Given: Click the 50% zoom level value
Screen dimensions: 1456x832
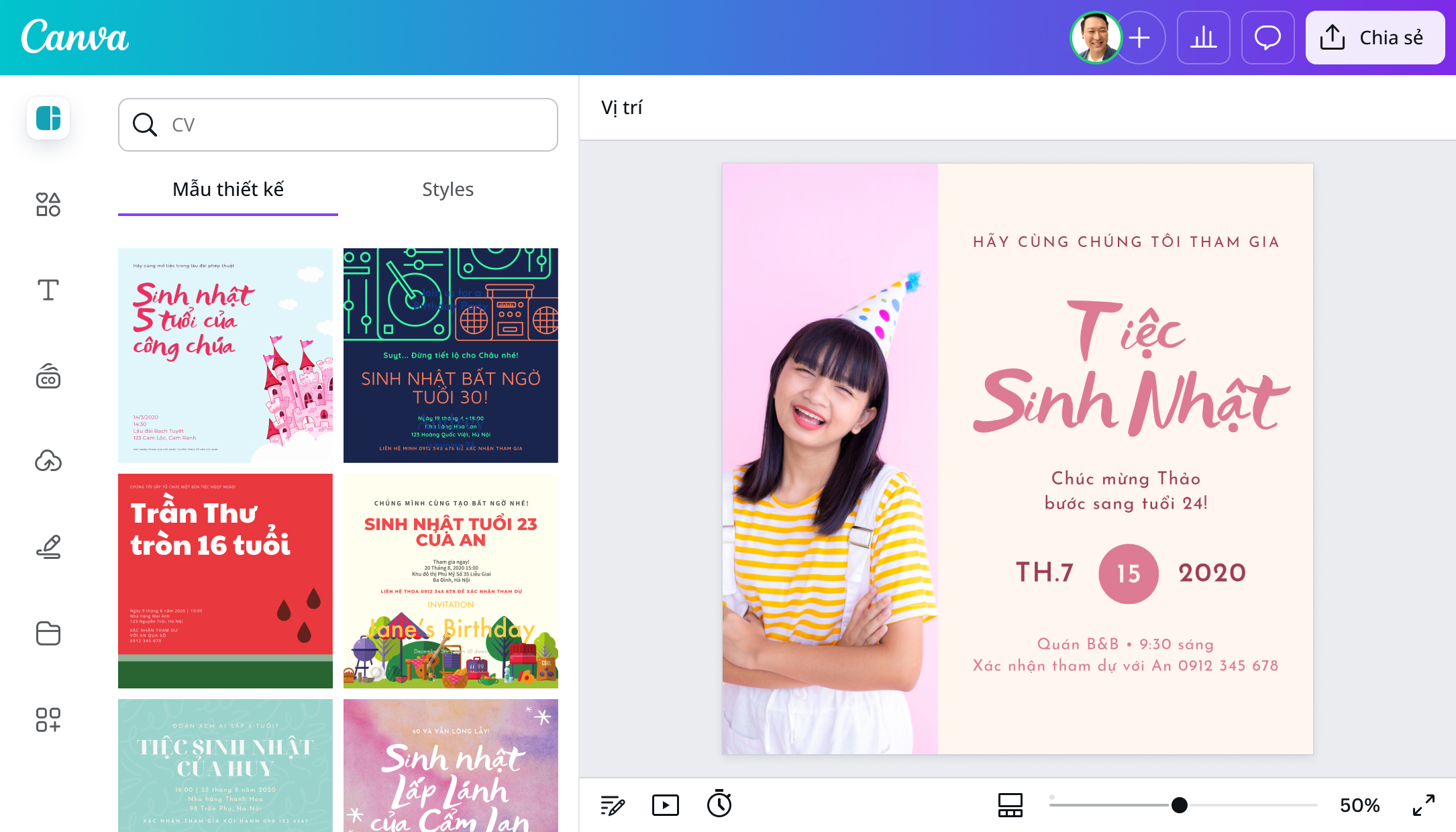Looking at the screenshot, I should coord(1360,805).
